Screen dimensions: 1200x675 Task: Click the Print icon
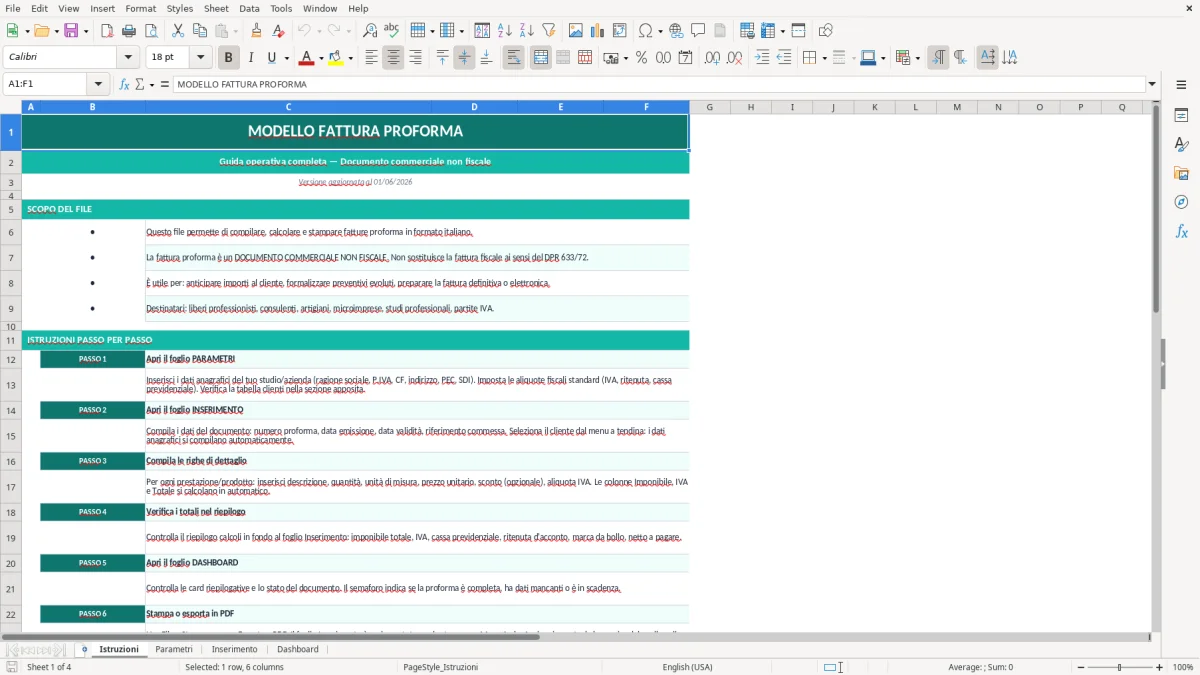coord(129,31)
